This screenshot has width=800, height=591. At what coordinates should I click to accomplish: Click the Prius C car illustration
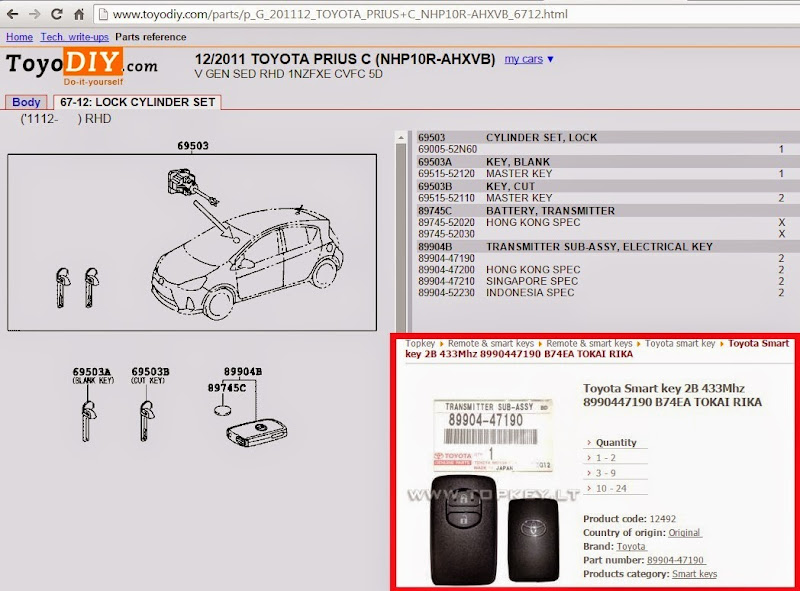[x=248, y=262]
